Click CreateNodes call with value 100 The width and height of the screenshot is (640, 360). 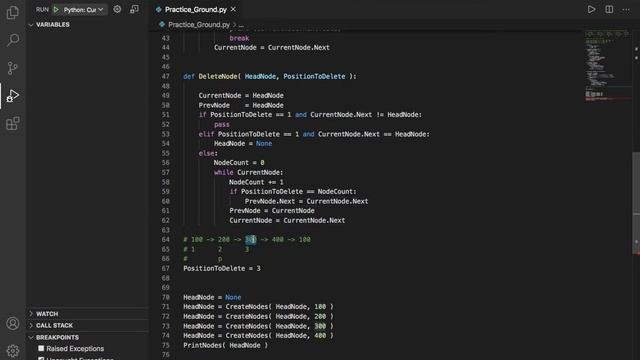pyautogui.click(x=279, y=307)
